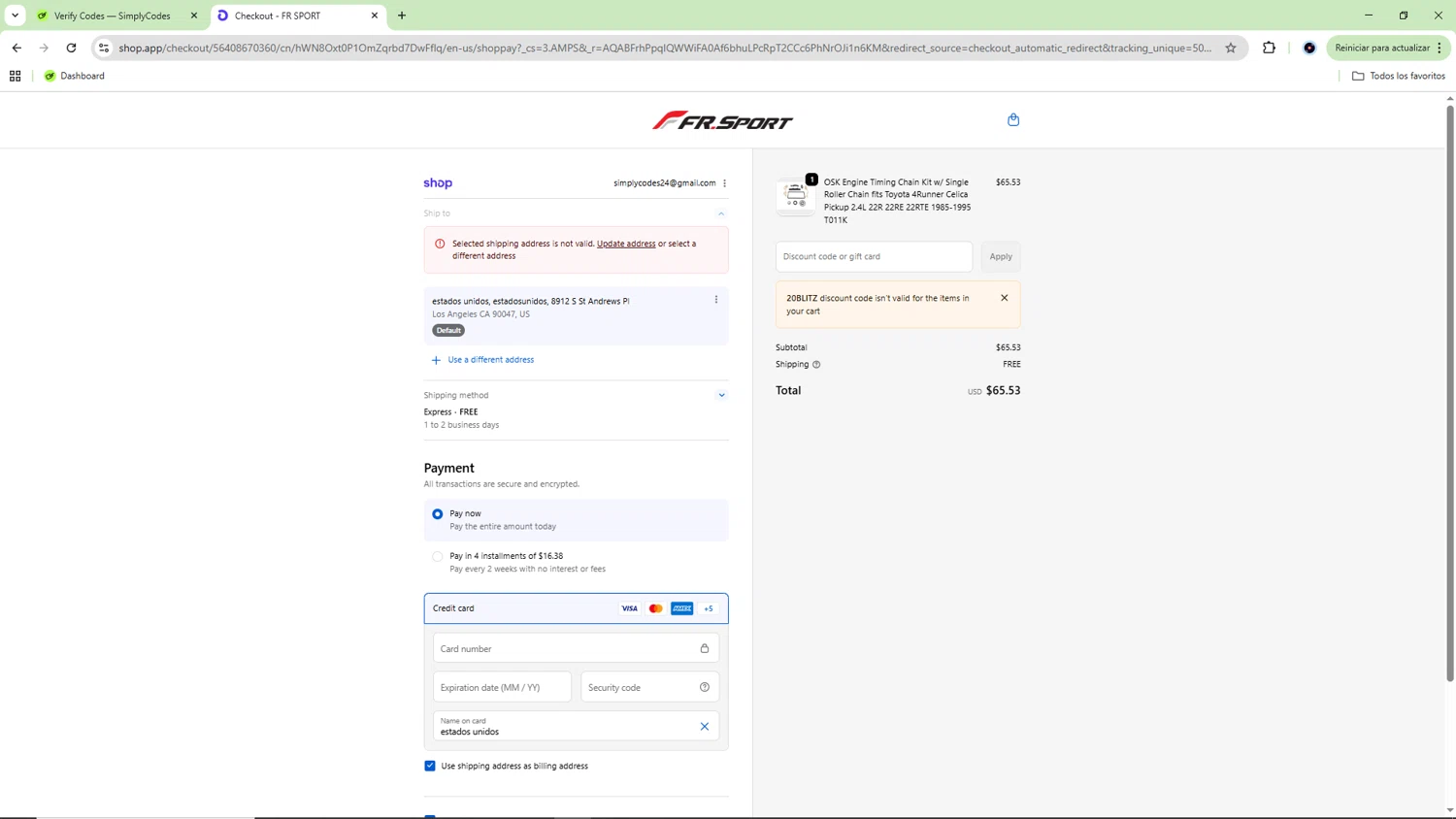Open Todos los favoritos folder

coord(1399,76)
